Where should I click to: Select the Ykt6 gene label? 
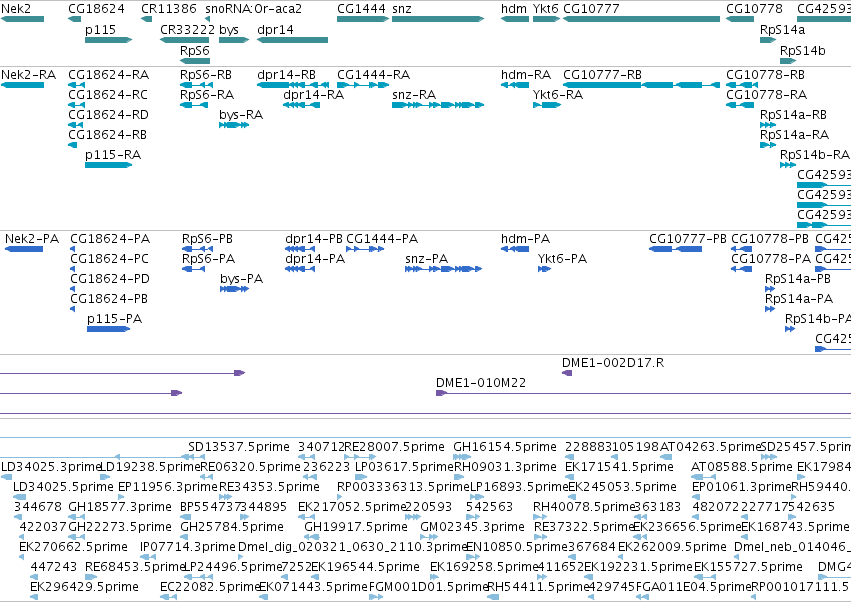tap(545, 9)
